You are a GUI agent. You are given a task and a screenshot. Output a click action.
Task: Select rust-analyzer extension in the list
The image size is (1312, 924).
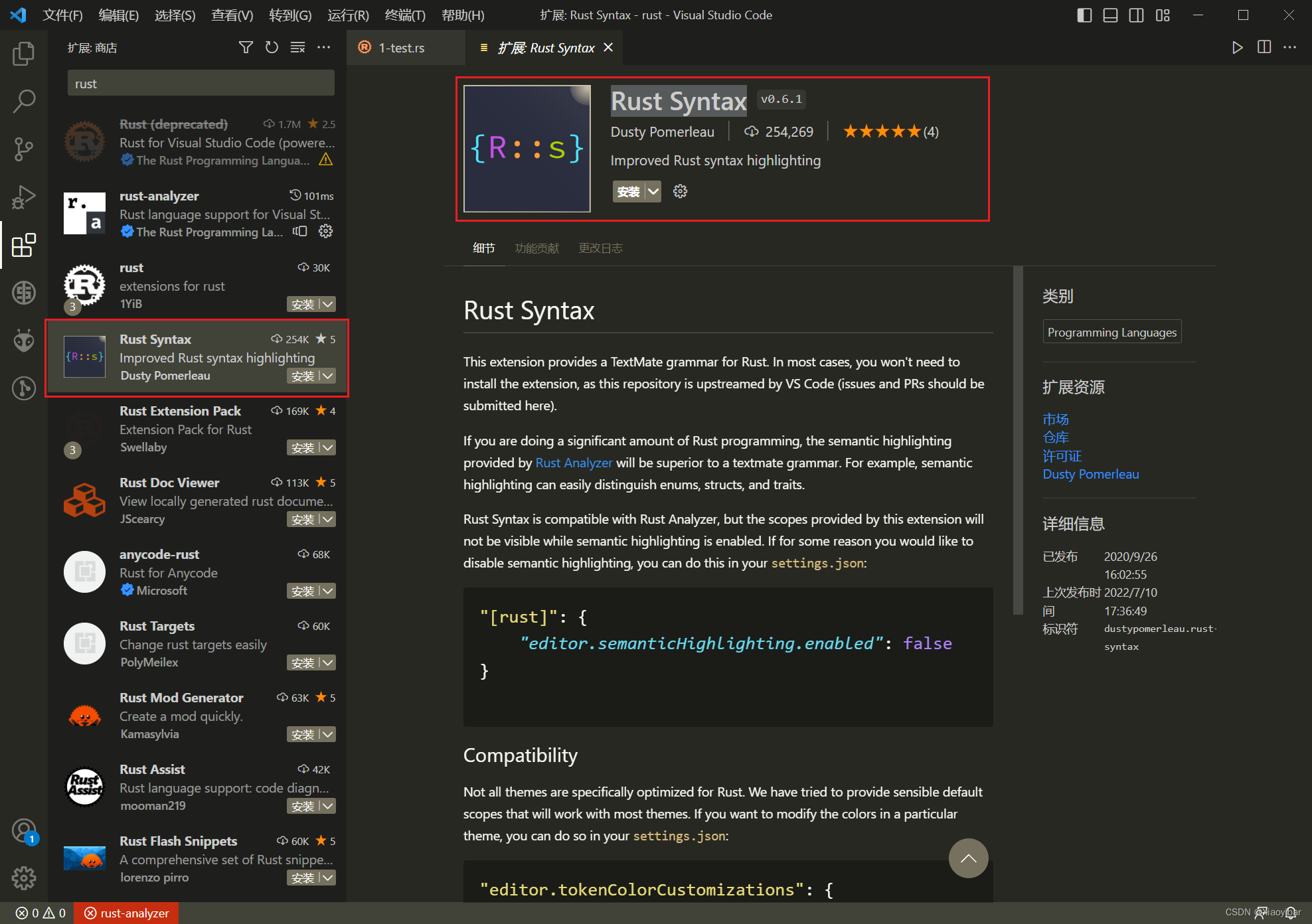[x=198, y=214]
